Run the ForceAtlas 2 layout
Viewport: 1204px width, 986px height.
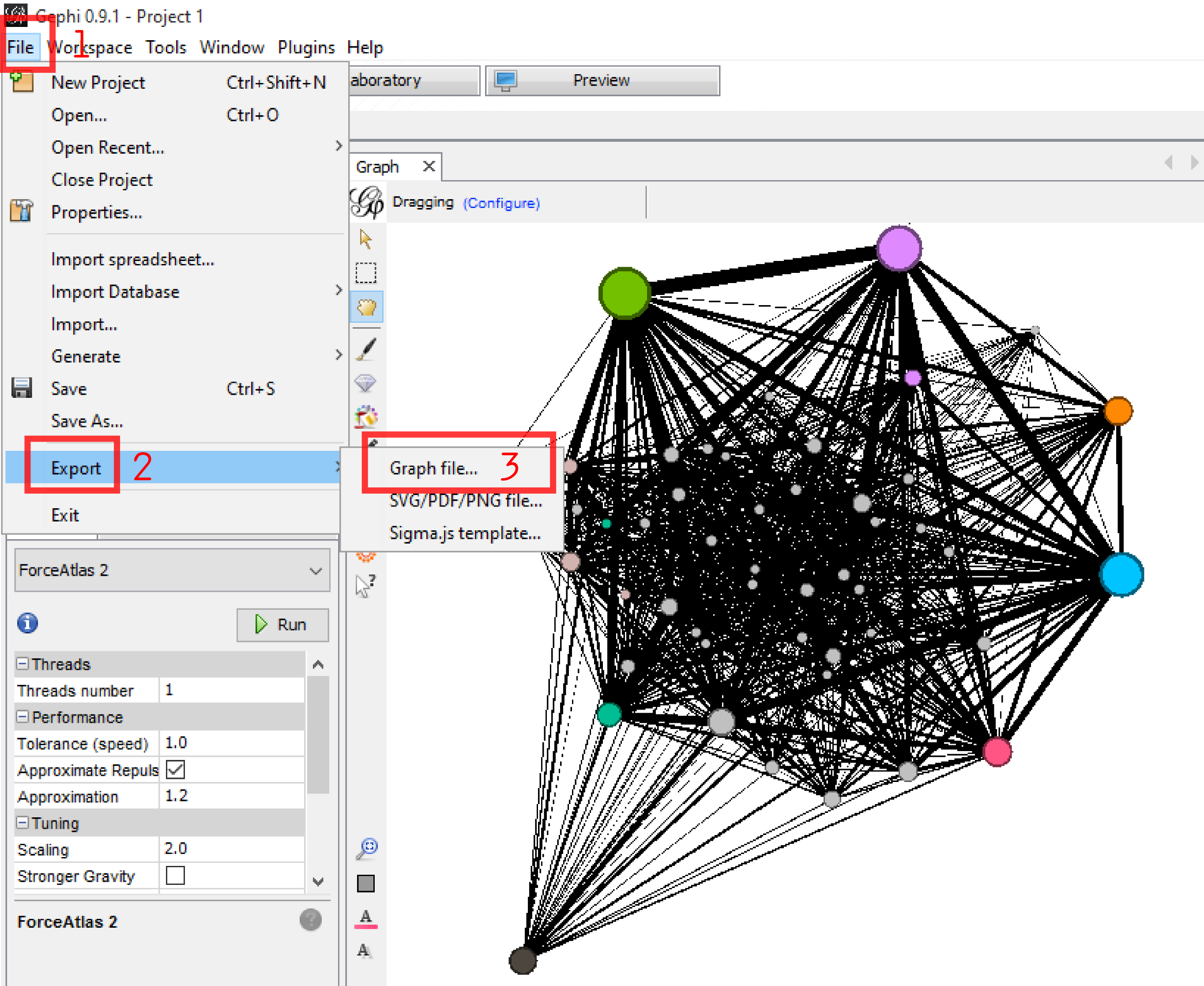point(282,625)
